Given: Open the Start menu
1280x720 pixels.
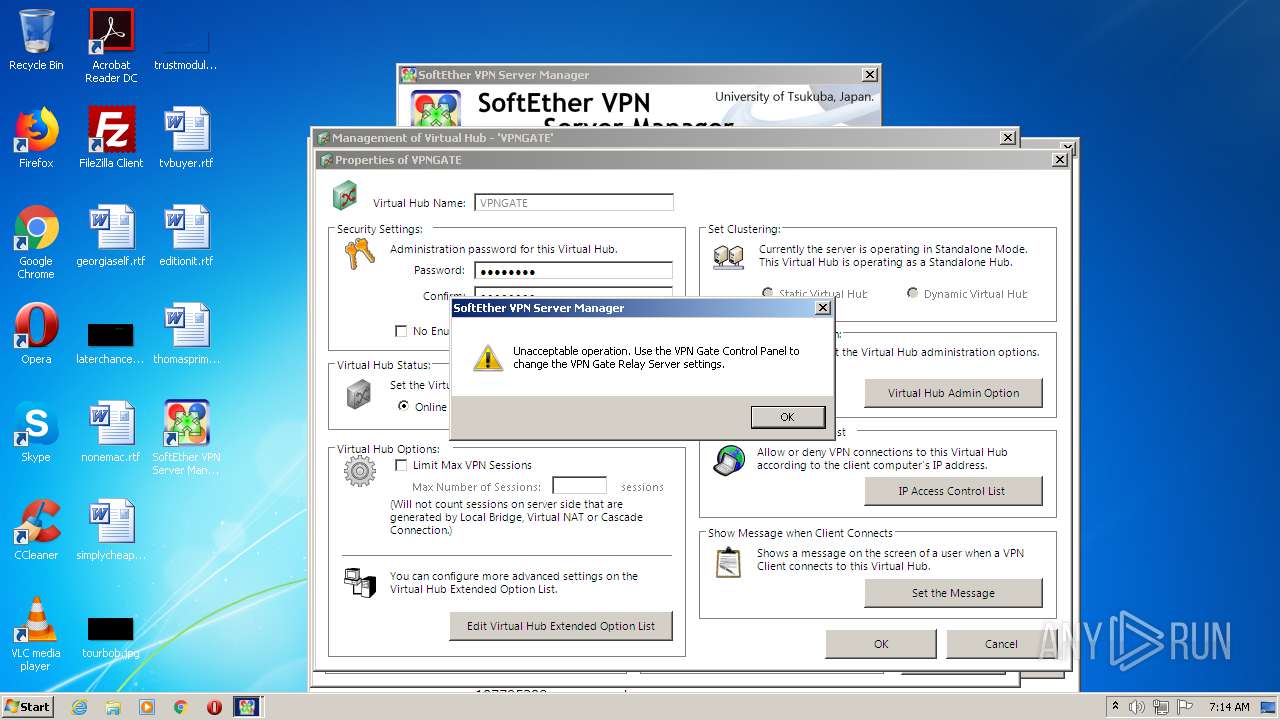Looking at the screenshot, I should pos(27,706).
